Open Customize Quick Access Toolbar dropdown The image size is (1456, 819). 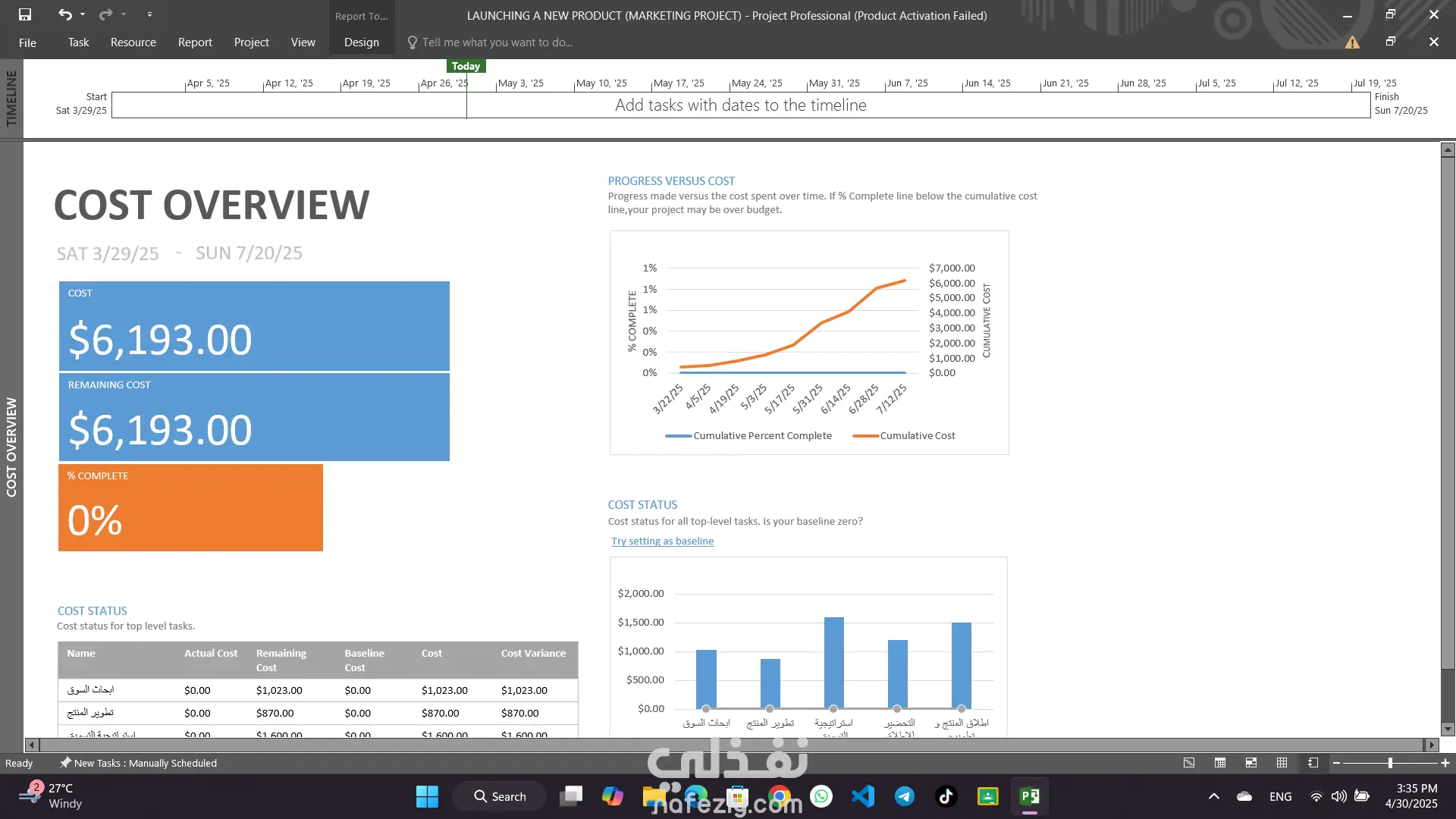click(x=149, y=14)
